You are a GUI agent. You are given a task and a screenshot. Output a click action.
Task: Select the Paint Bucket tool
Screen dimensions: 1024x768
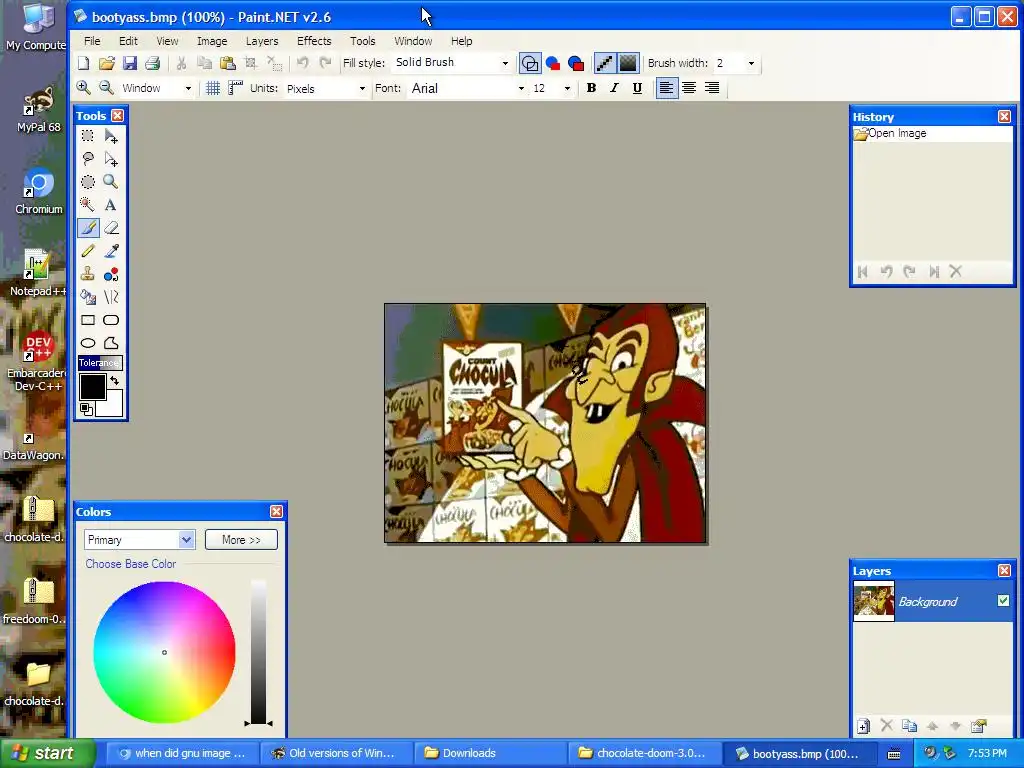(x=88, y=297)
